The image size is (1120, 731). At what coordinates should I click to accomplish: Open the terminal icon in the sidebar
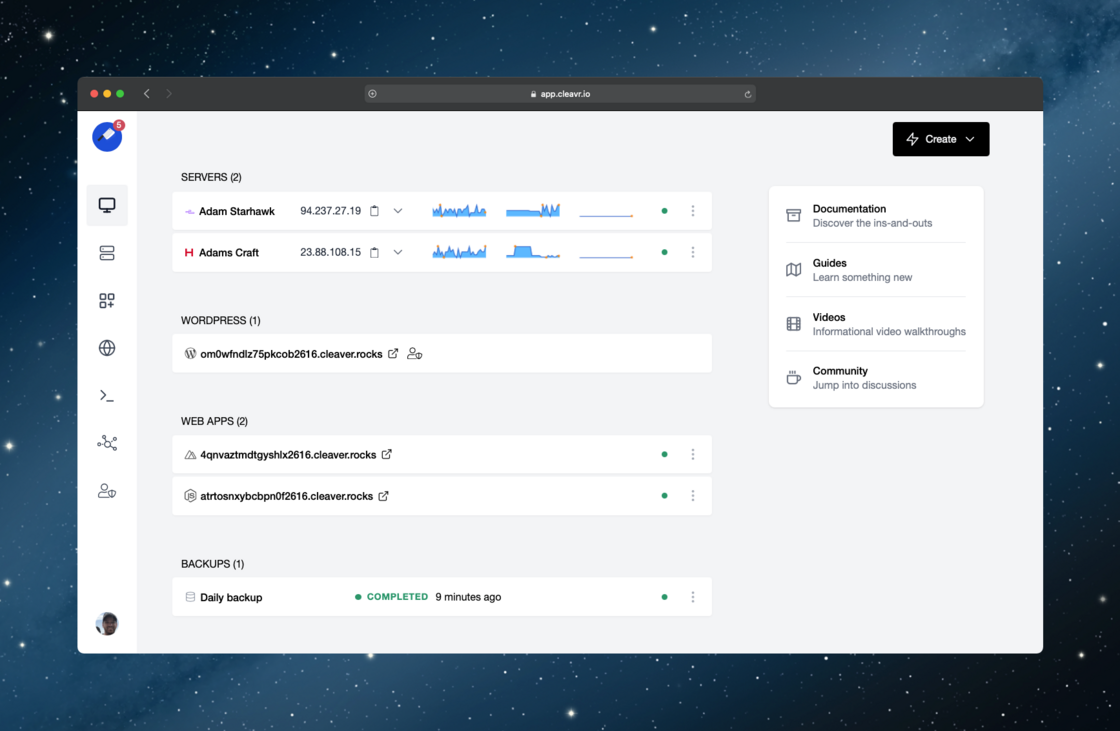click(107, 395)
